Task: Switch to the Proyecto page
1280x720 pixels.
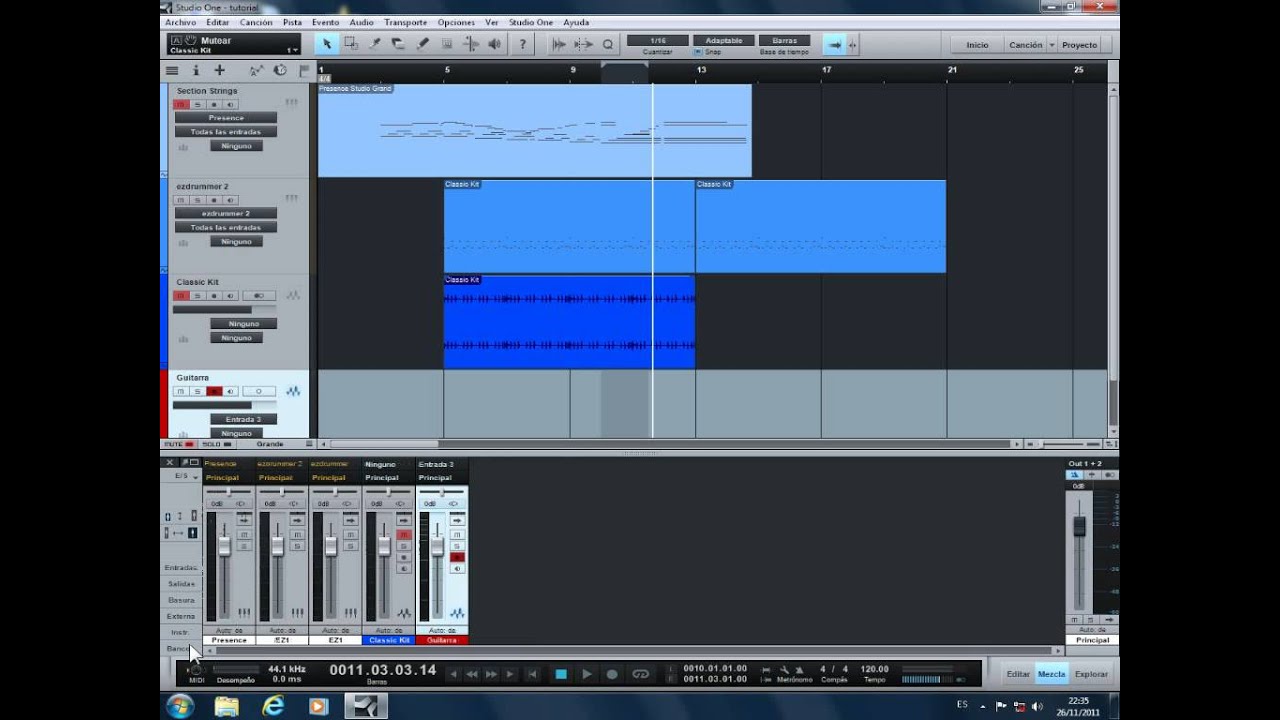Action: [1080, 45]
